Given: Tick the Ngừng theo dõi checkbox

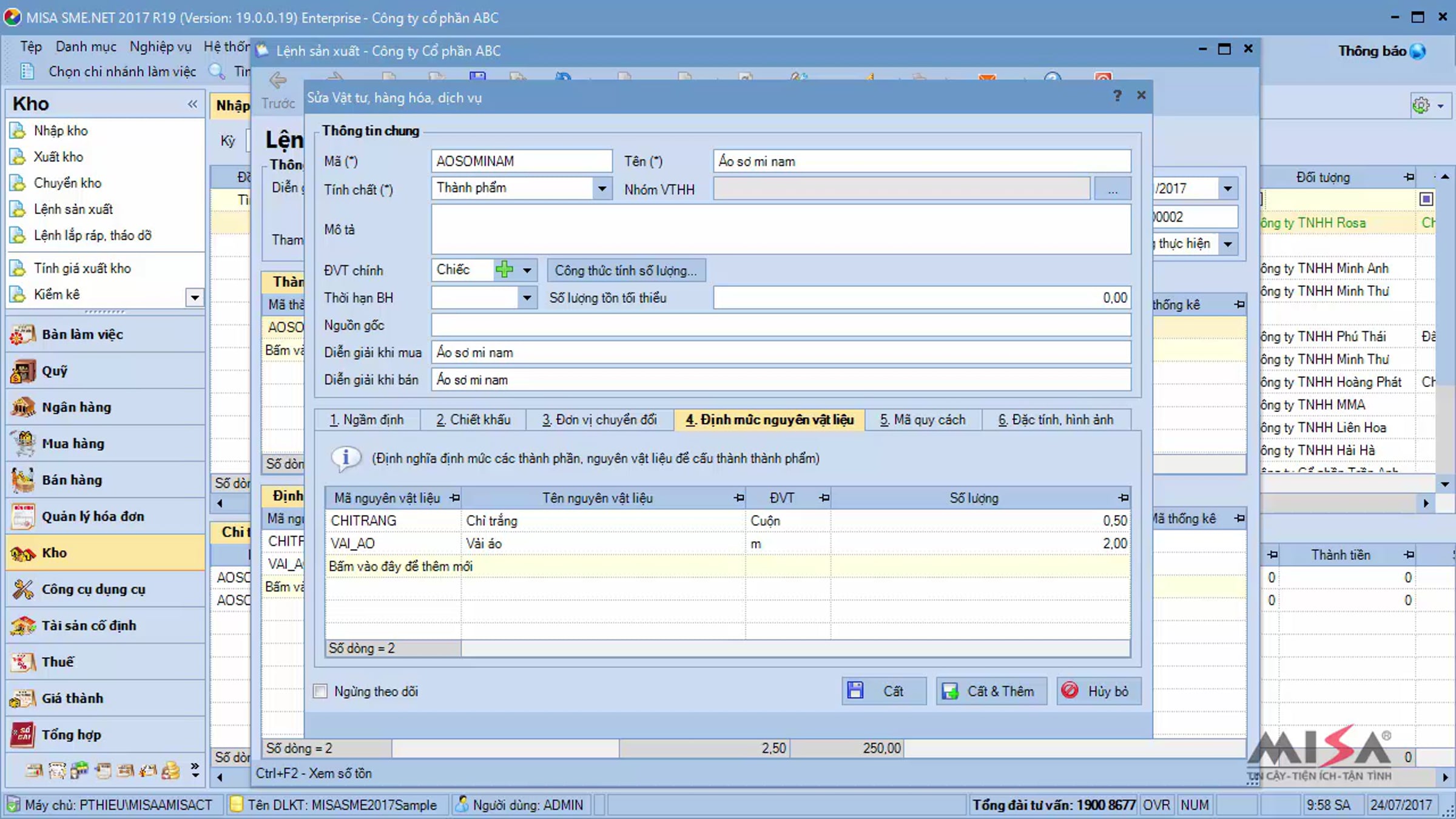Looking at the screenshot, I should point(320,691).
